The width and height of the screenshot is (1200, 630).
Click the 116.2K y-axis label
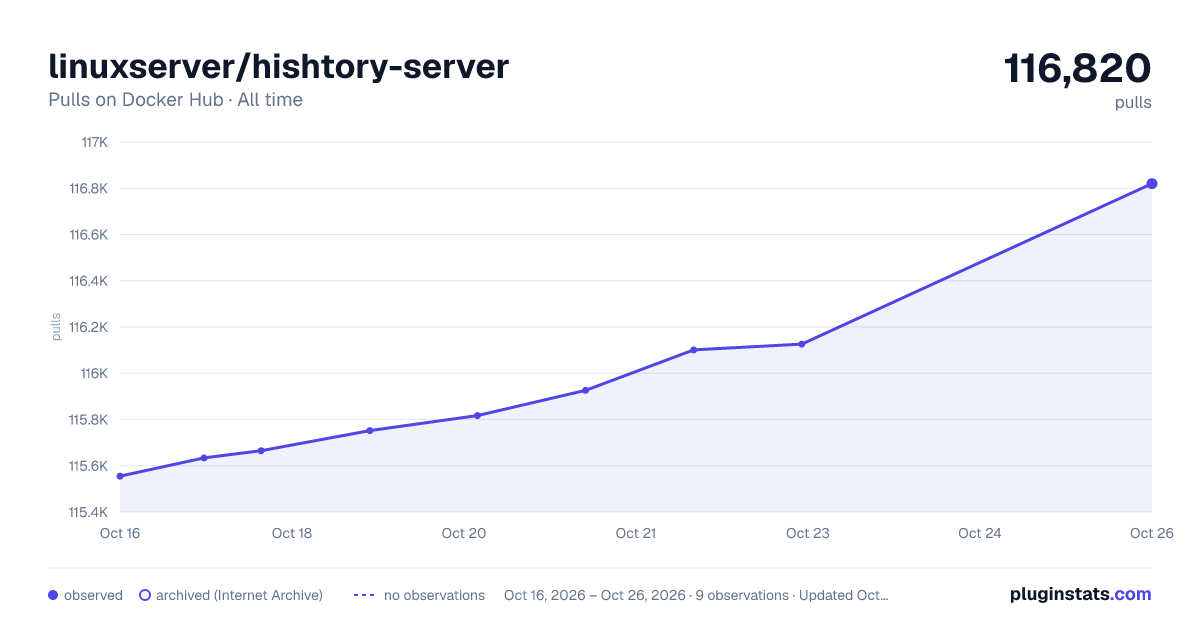click(88, 327)
